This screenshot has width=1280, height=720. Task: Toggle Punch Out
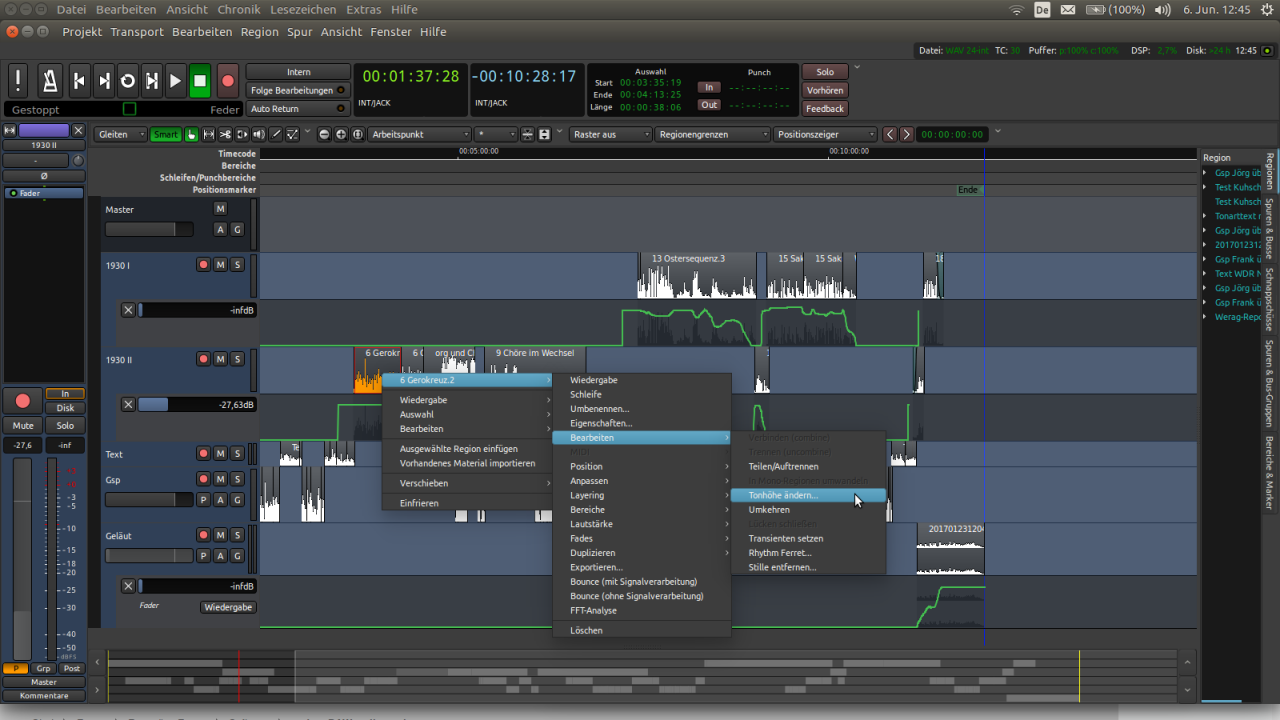[x=709, y=104]
